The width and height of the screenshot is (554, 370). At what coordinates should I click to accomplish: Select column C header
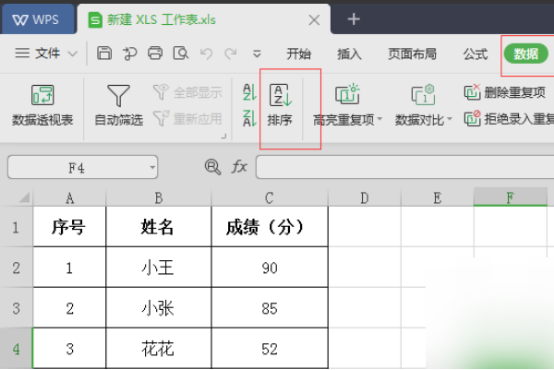click(270, 198)
